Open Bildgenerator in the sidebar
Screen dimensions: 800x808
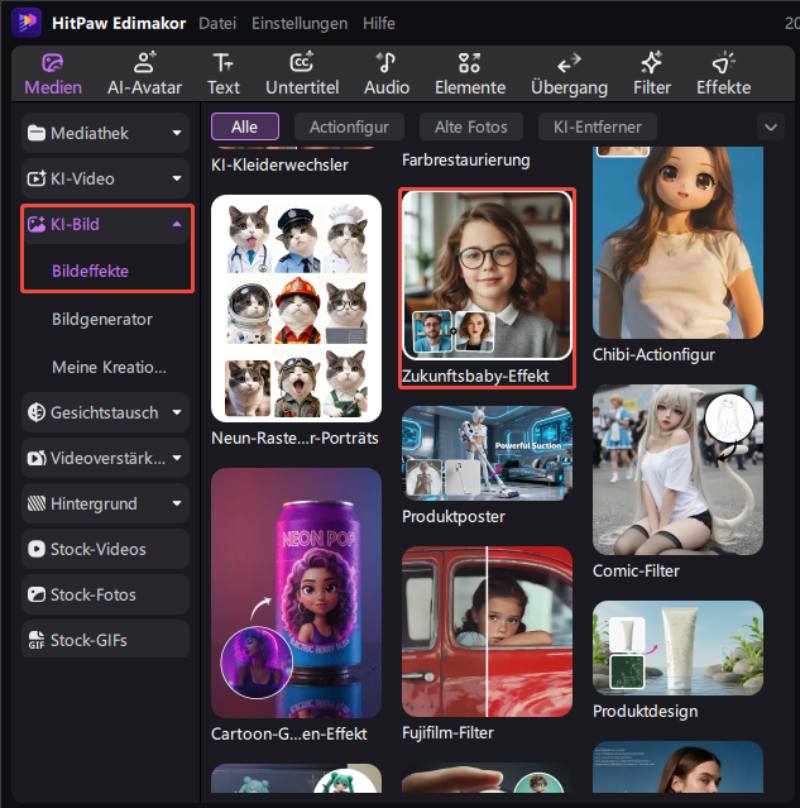coord(102,319)
